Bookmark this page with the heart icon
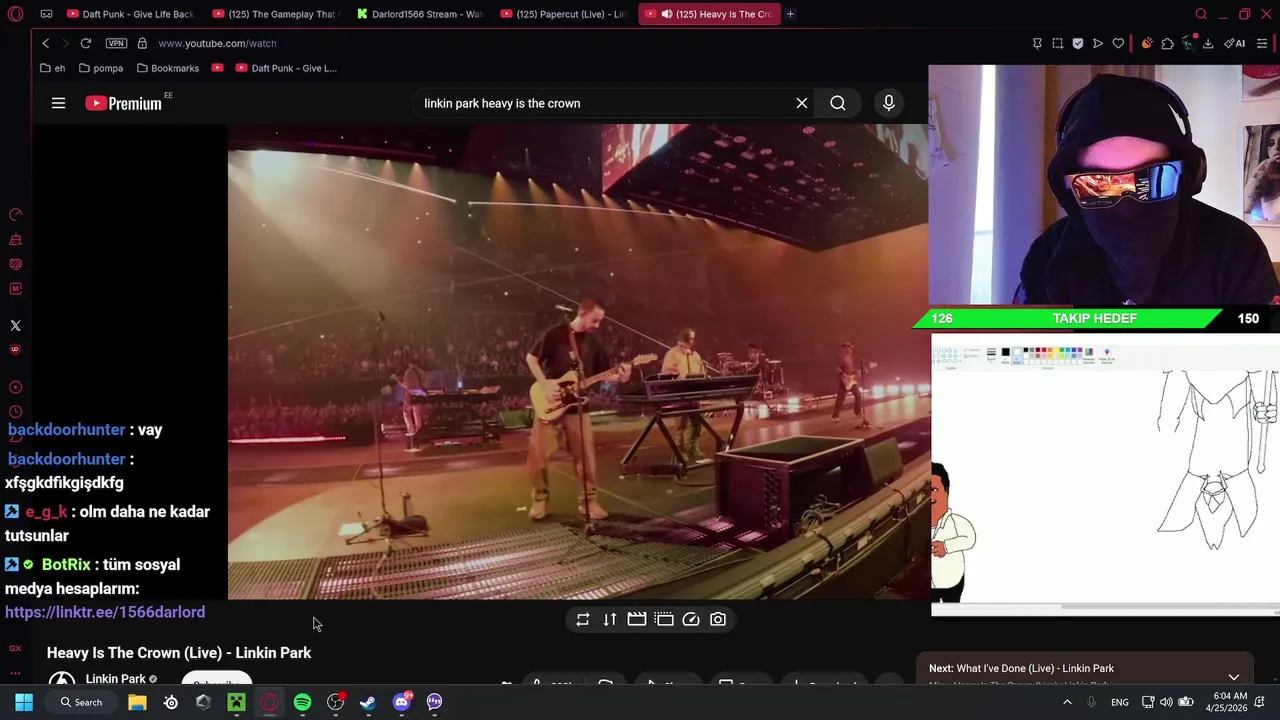1280x720 pixels. (1118, 43)
